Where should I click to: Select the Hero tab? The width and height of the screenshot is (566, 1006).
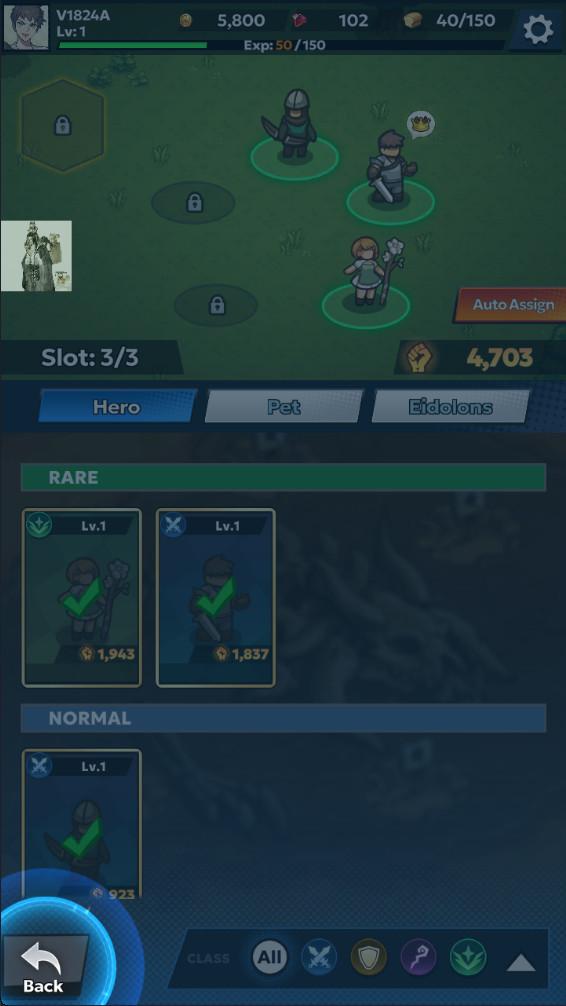tap(117, 407)
